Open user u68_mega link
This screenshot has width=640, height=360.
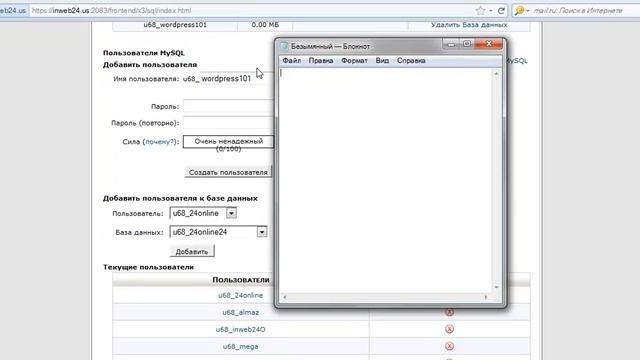(x=240, y=347)
